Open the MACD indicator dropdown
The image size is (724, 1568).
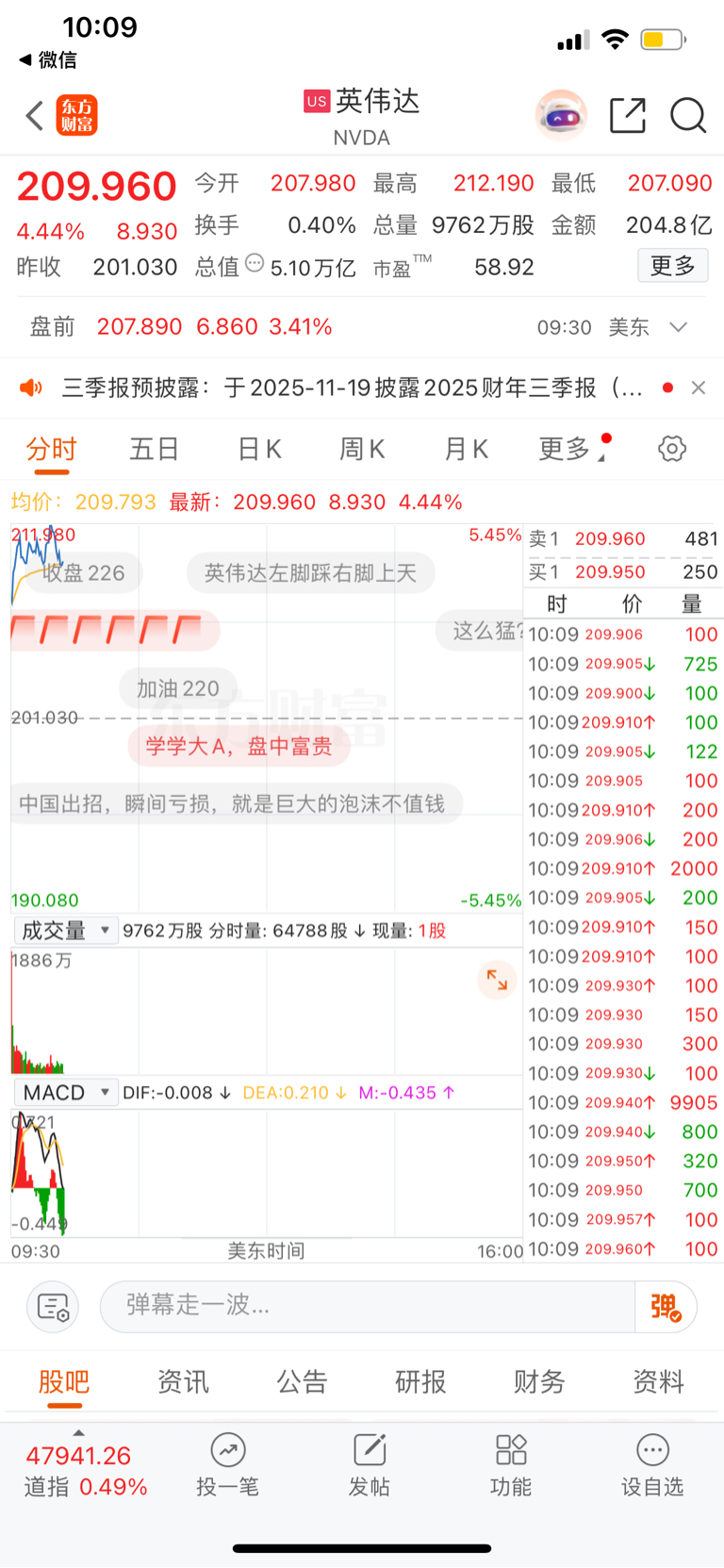(65, 1093)
